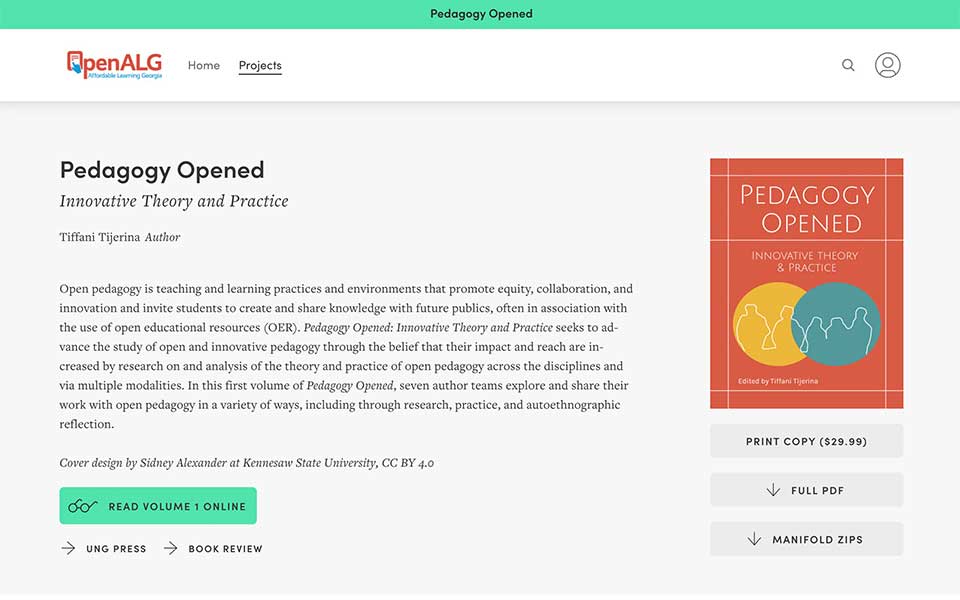Screen dimensions: 960x600
Task: Click the author name Tiffani Tijerina
Action: (99, 237)
